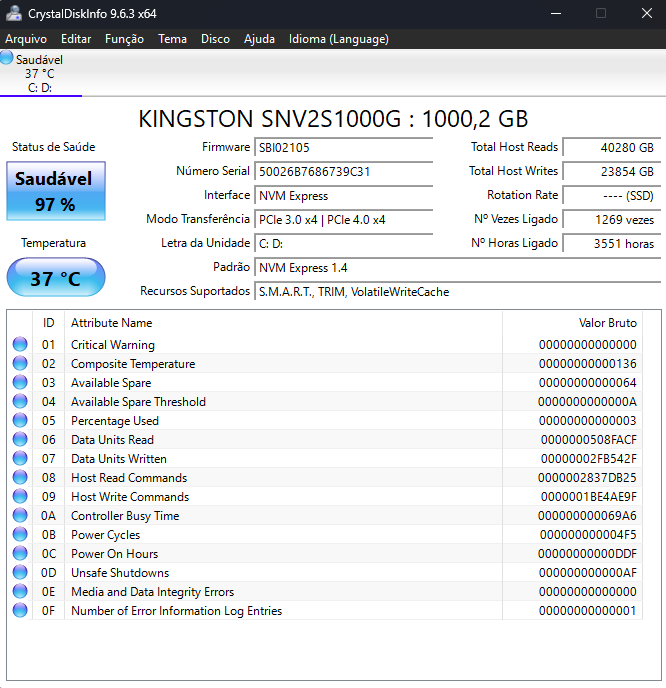Select the Percentage Used attribute name
Screen dimensions: 666x688
(115, 421)
